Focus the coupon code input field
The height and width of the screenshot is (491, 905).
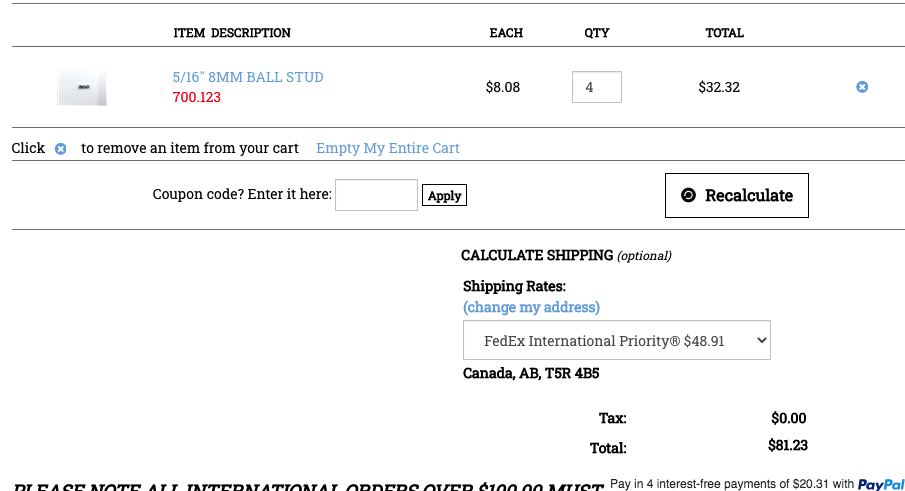coord(376,195)
